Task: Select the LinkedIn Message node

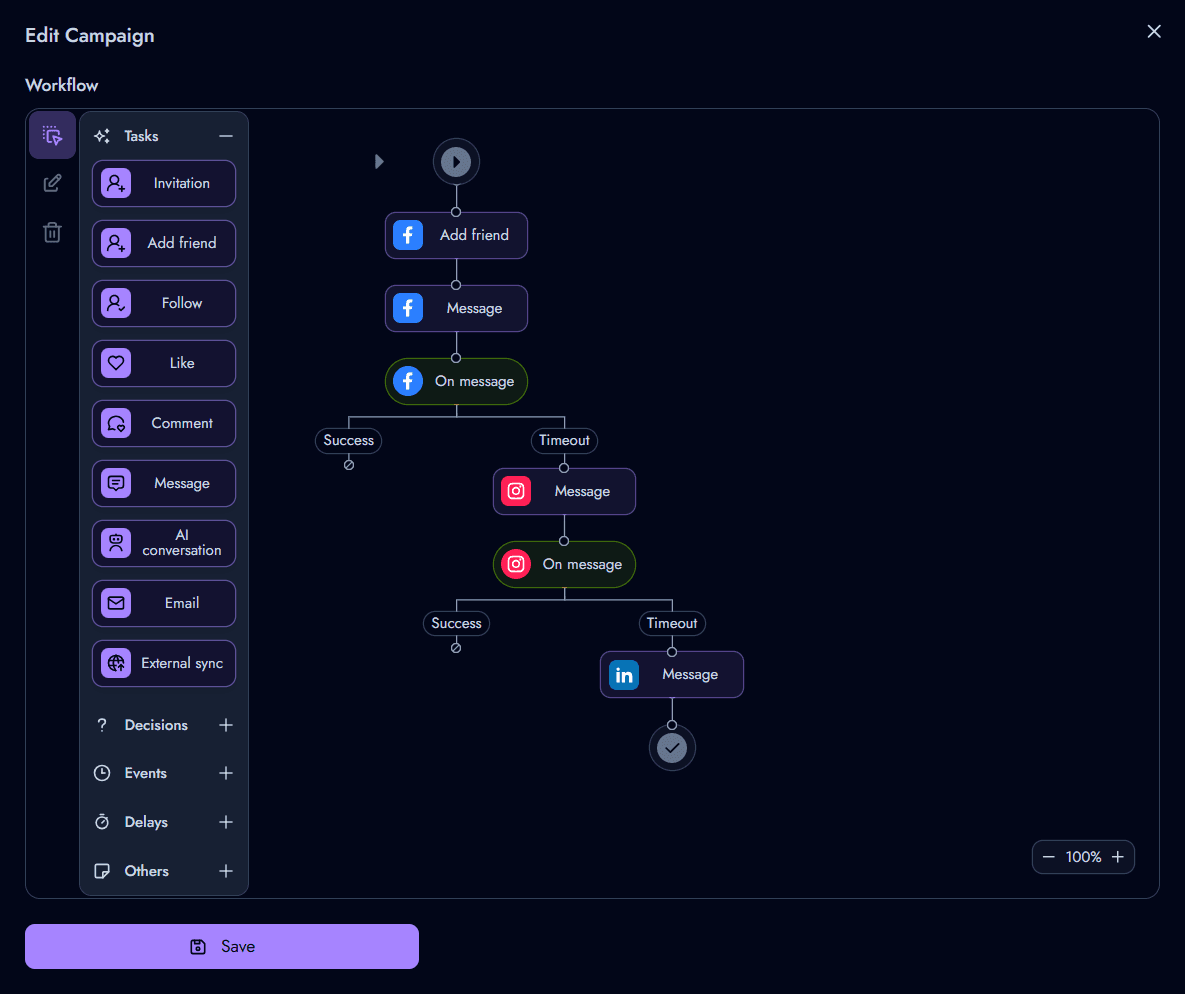Action: 672,675
